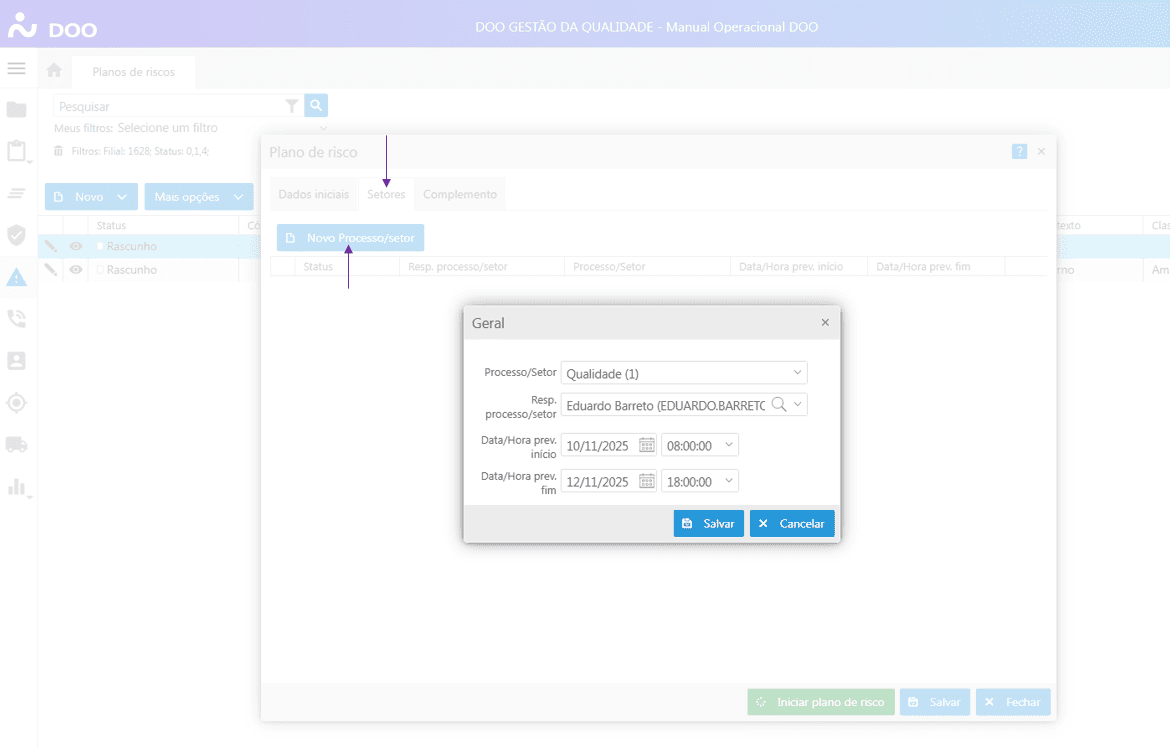Open the folder icon in sidebar
Viewport: 1170px width, 749px height.
point(16,109)
